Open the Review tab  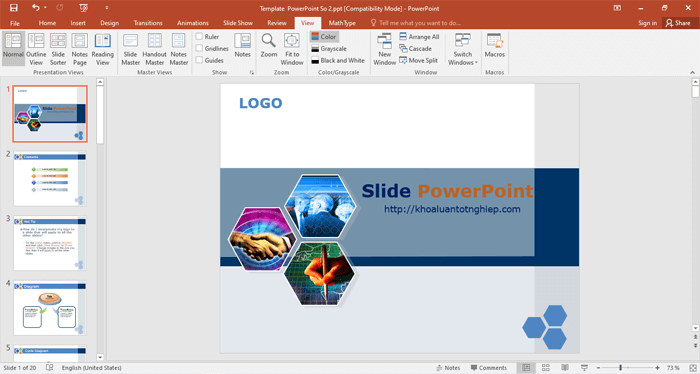(277, 23)
